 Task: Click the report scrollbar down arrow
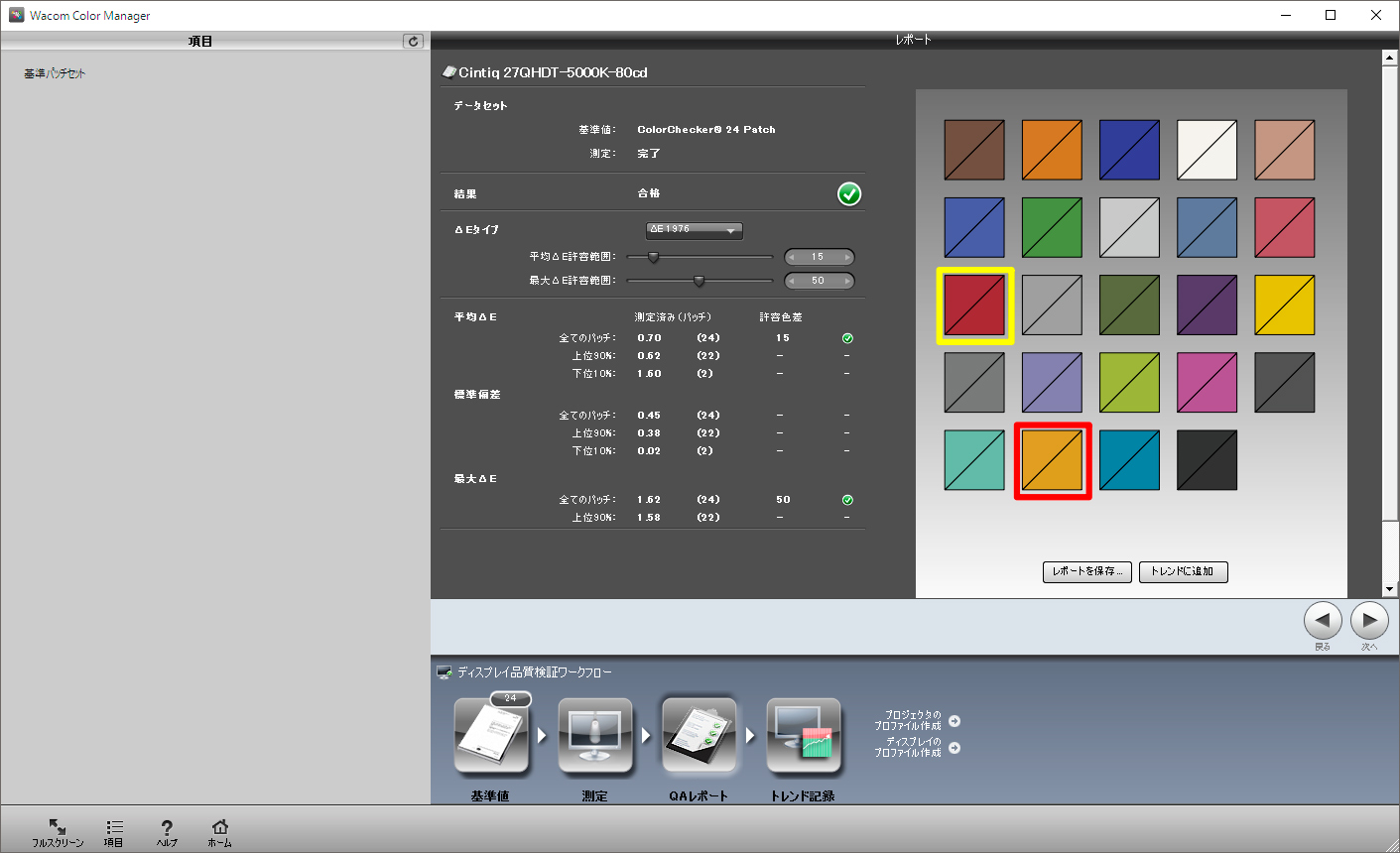coord(1390,589)
